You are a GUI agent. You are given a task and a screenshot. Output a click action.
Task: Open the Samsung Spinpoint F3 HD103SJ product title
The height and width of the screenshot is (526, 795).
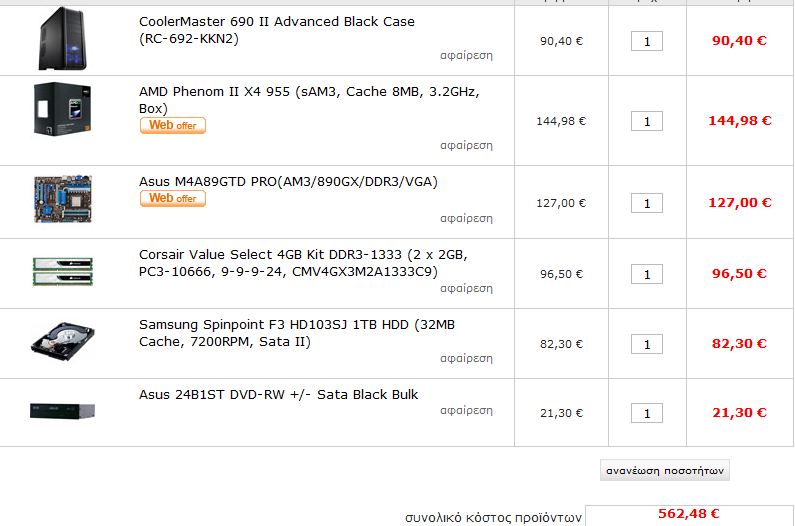pos(297,333)
